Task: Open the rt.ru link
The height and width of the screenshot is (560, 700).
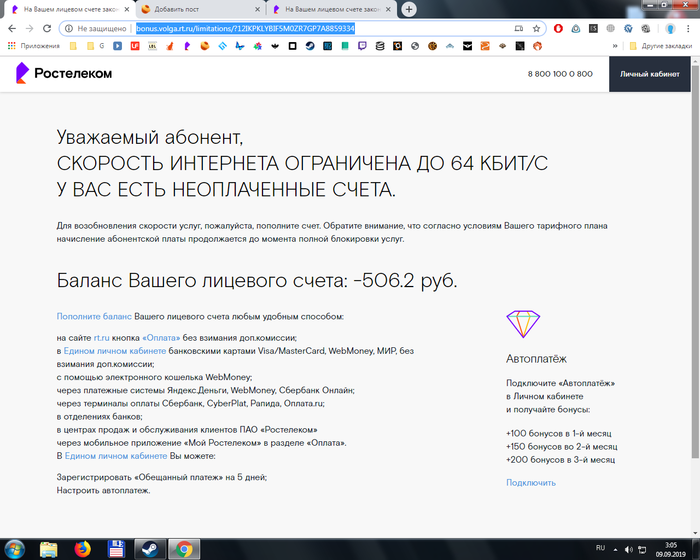Action: pyautogui.click(x=101, y=338)
